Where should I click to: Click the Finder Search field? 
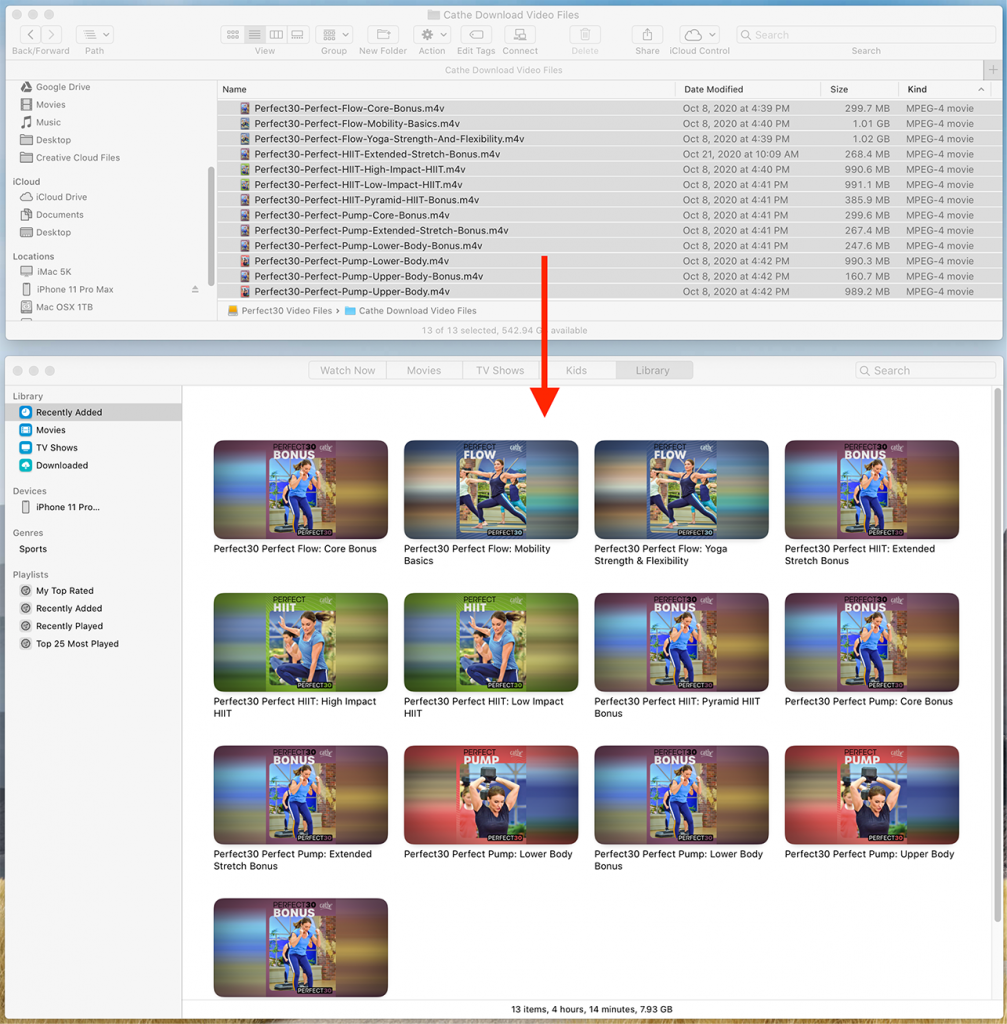(866, 35)
